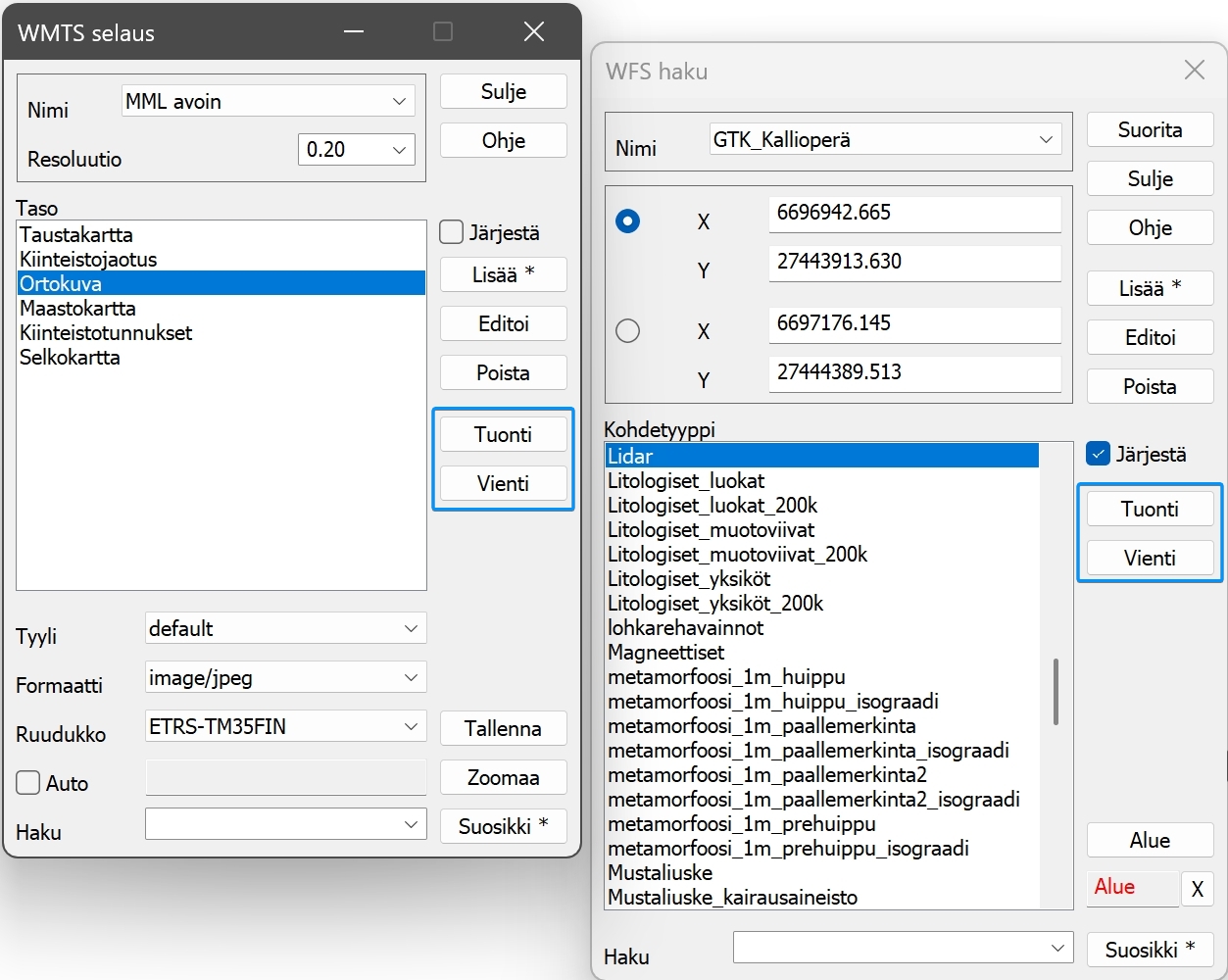This screenshot has width=1228, height=980.
Task: Uncheck Järjestä in WFS haku window
Action: (x=1099, y=454)
